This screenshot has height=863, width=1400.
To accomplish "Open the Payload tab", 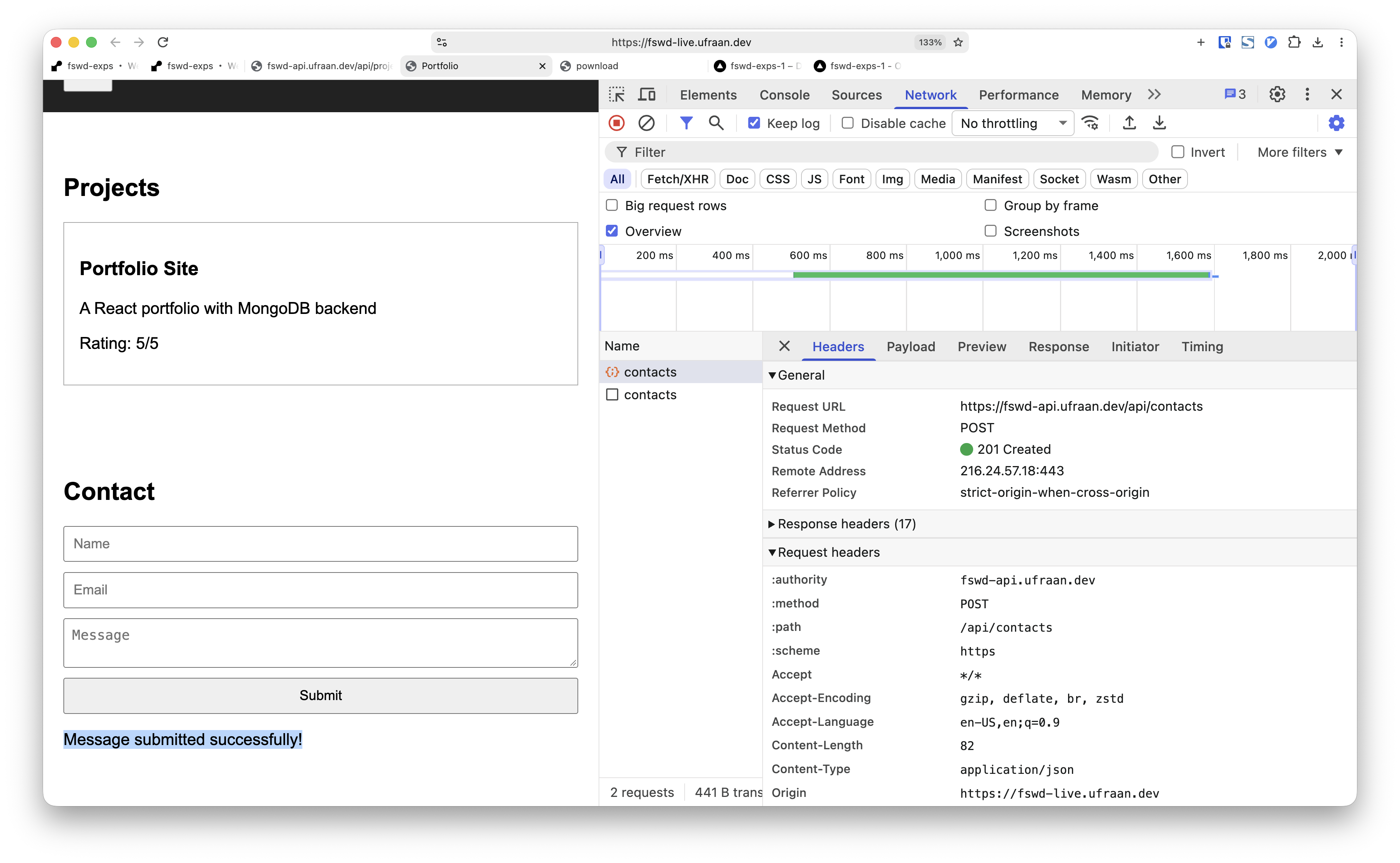I will coord(910,347).
